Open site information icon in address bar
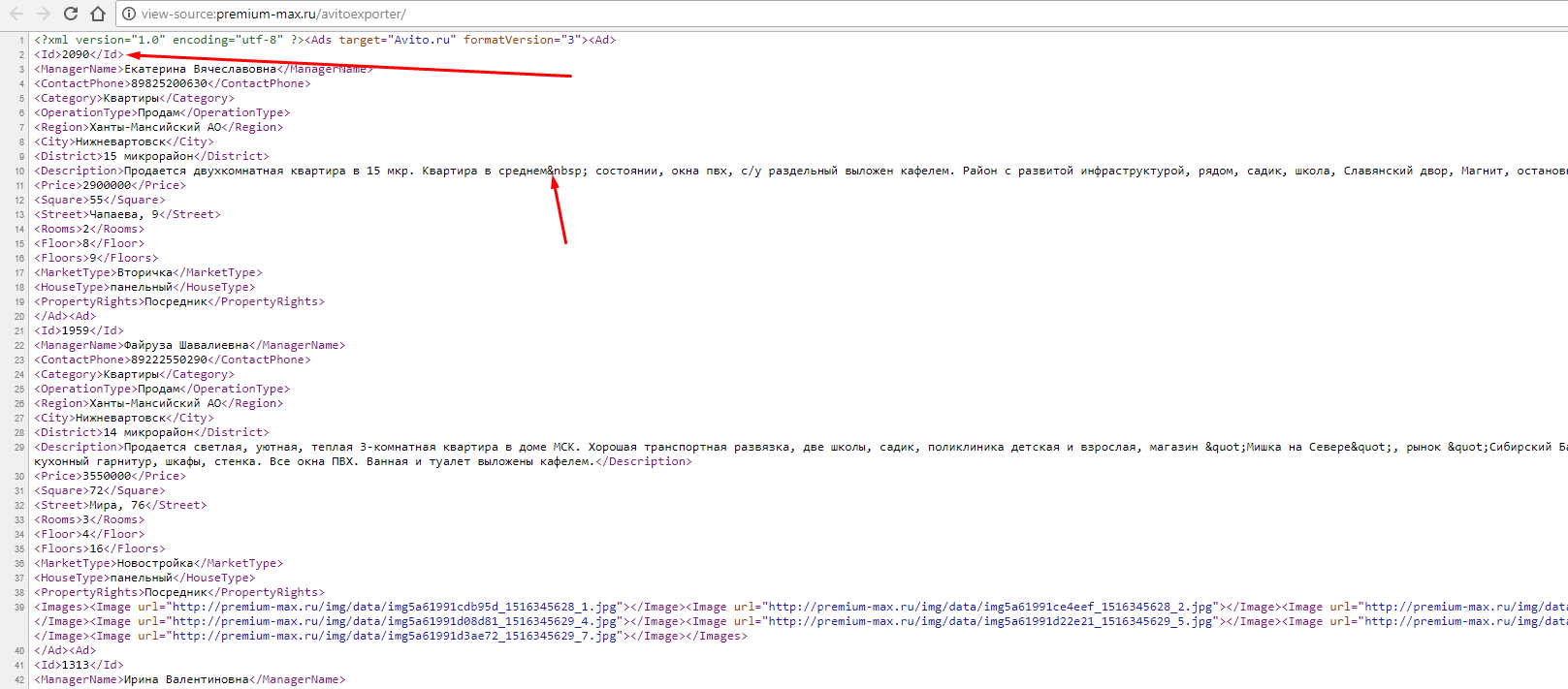This screenshot has width=1568, height=689. pos(129,14)
